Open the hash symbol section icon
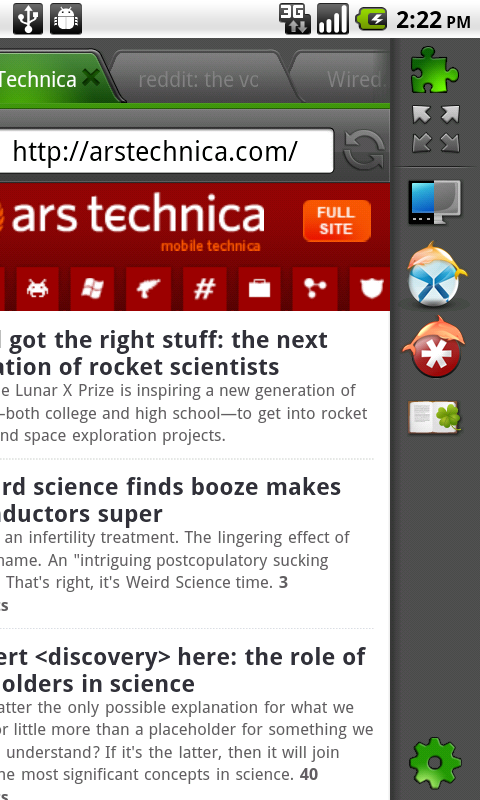 (x=204, y=289)
